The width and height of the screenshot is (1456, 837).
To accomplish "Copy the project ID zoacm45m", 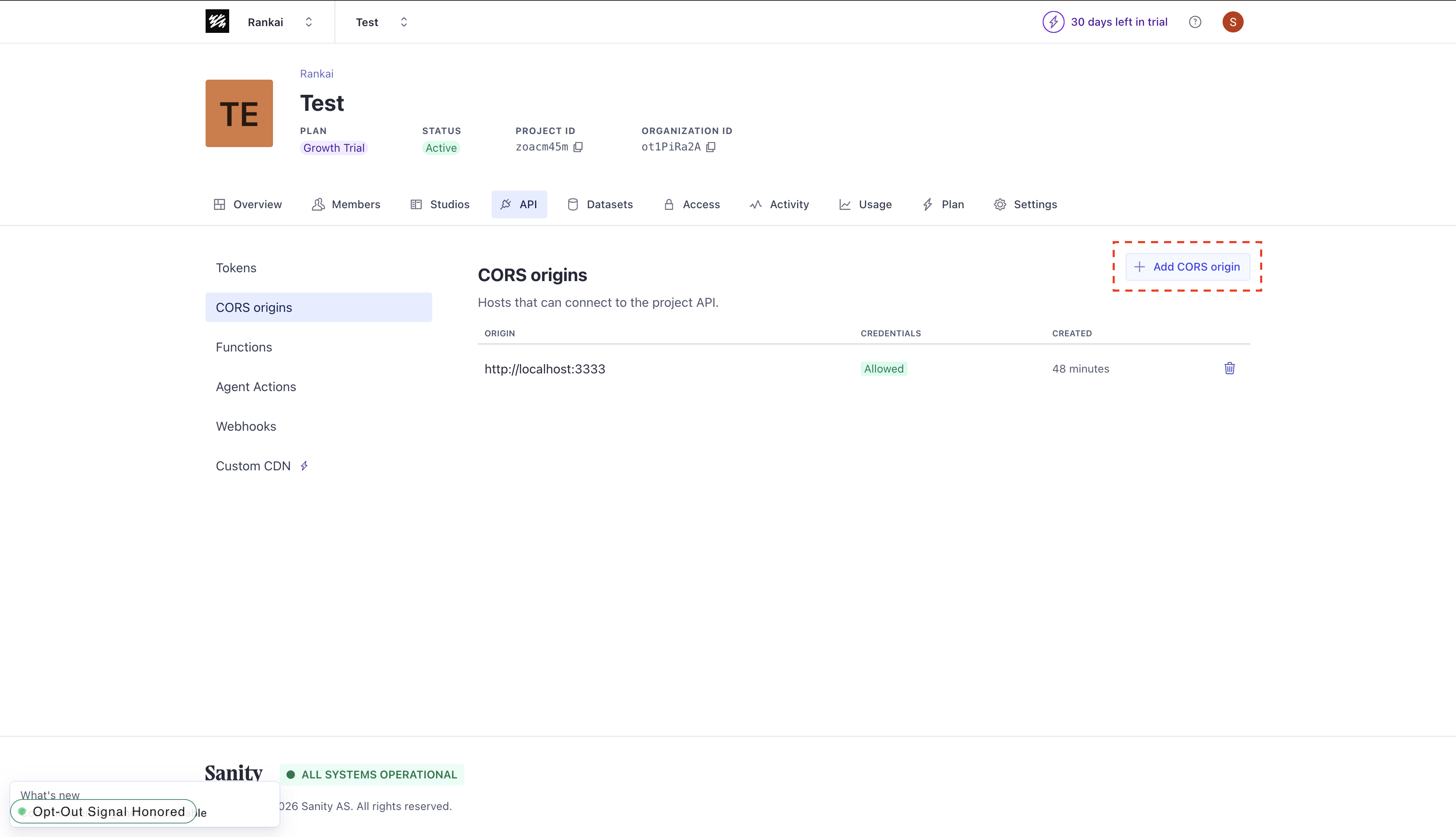I will click(x=578, y=147).
